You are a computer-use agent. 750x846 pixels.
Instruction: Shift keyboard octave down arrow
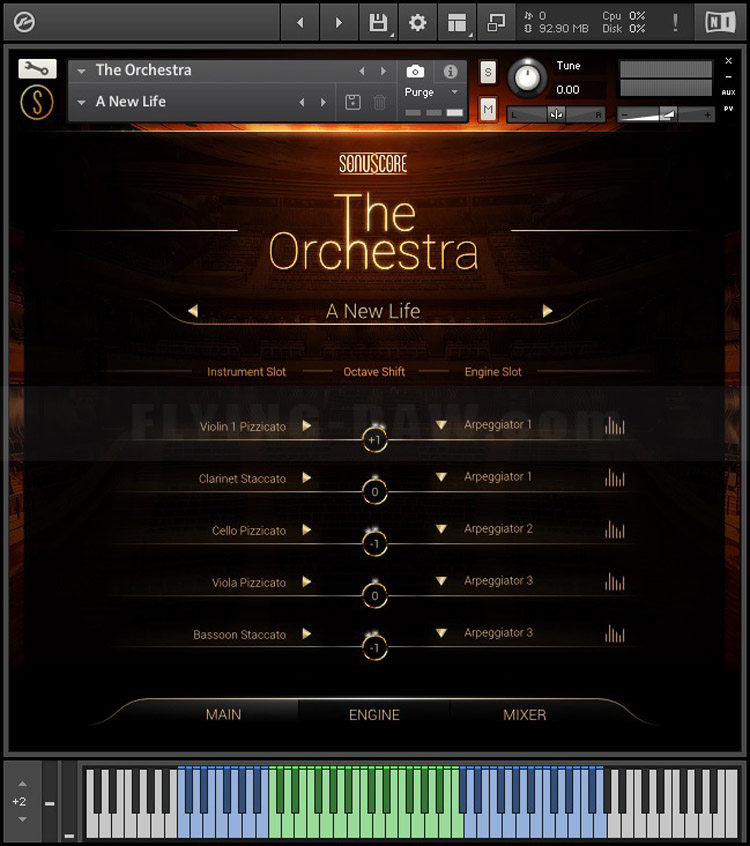(x=22, y=819)
